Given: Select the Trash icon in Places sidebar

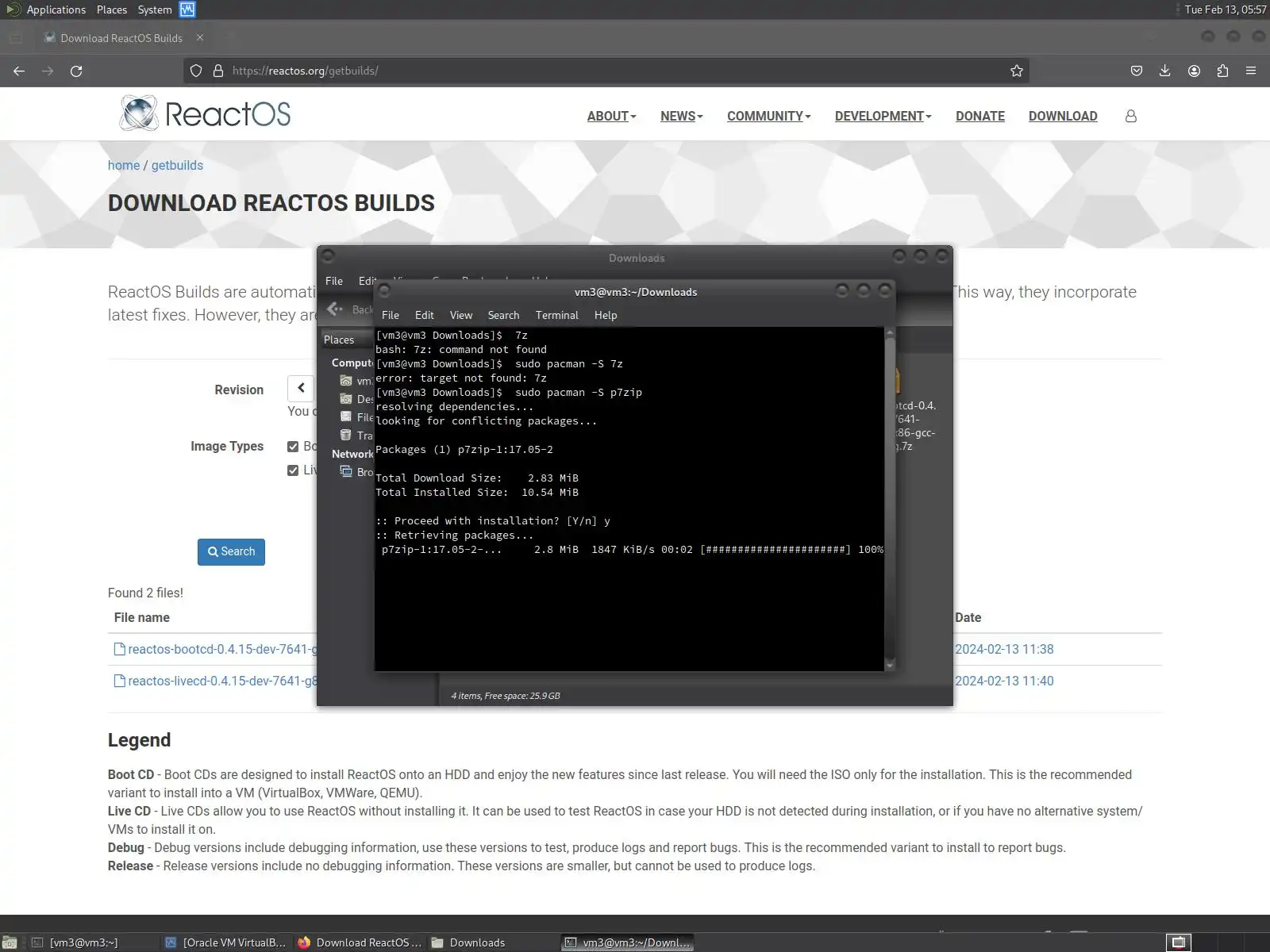Looking at the screenshot, I should [346, 435].
